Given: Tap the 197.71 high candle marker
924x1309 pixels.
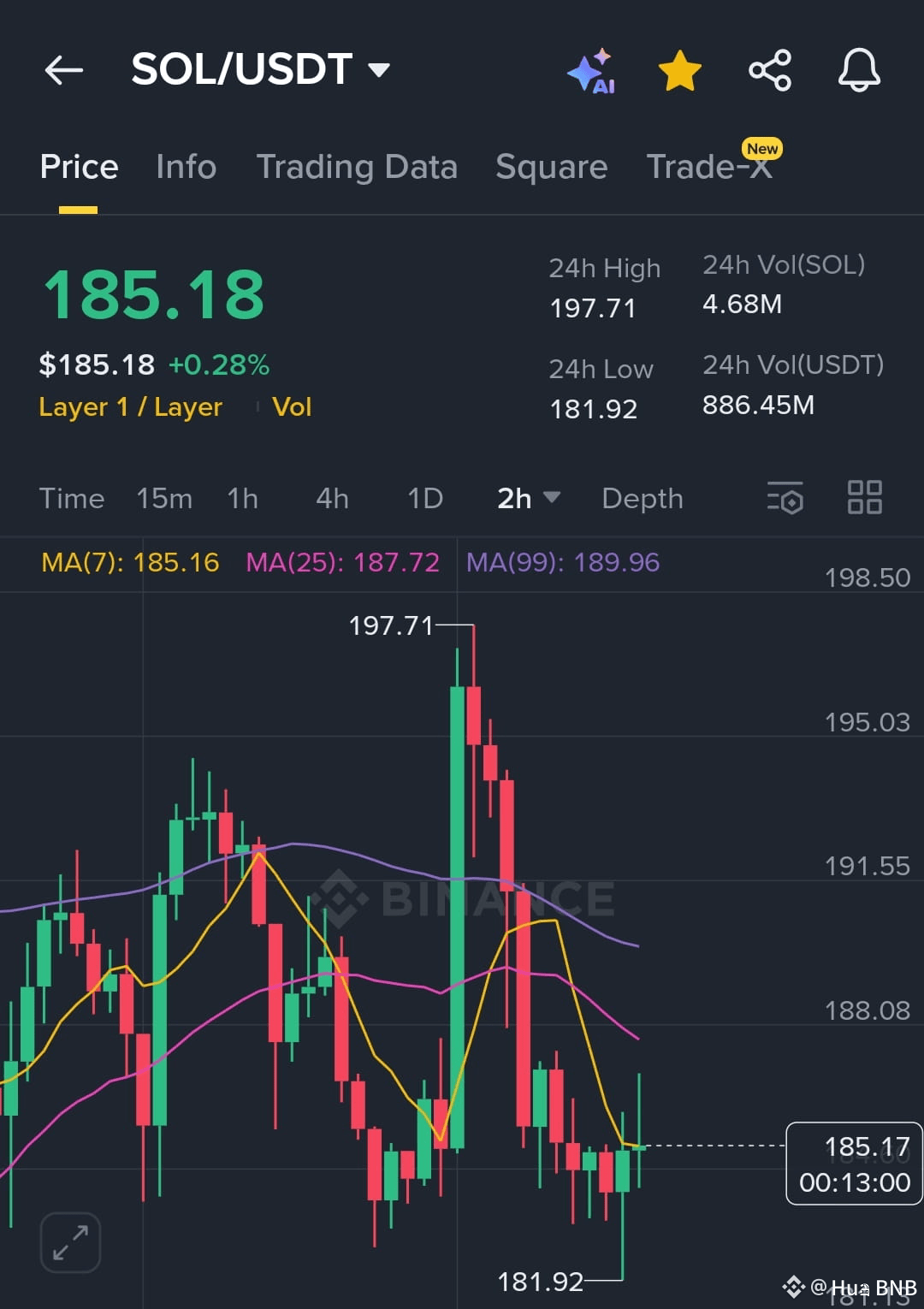Looking at the screenshot, I should pyautogui.click(x=392, y=625).
